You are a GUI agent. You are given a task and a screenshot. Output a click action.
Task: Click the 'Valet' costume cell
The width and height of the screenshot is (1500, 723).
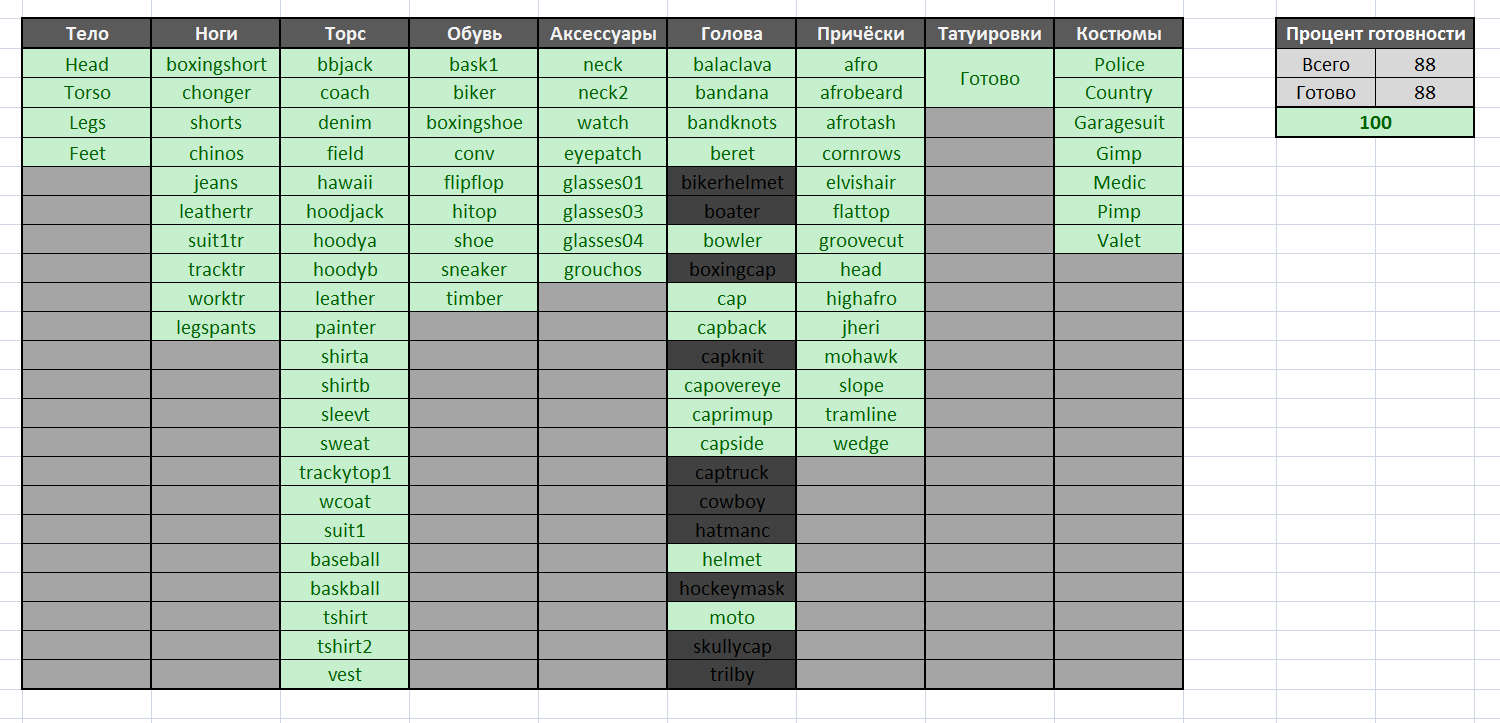coord(1119,240)
